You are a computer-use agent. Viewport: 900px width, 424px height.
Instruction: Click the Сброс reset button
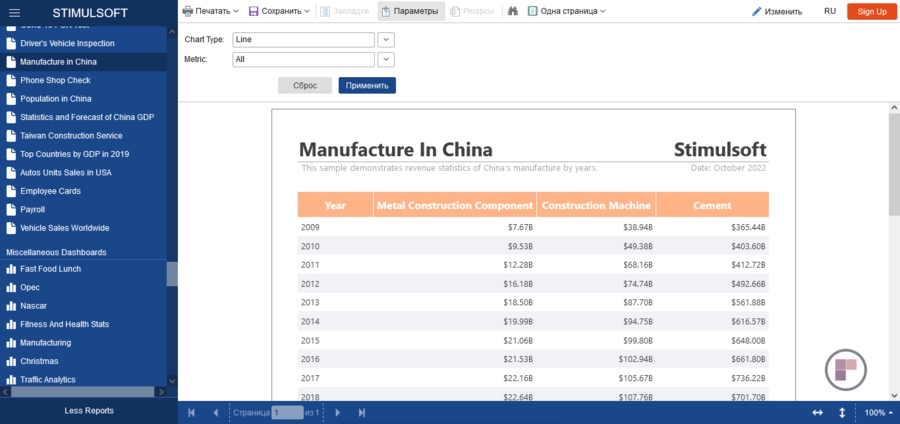(x=305, y=85)
